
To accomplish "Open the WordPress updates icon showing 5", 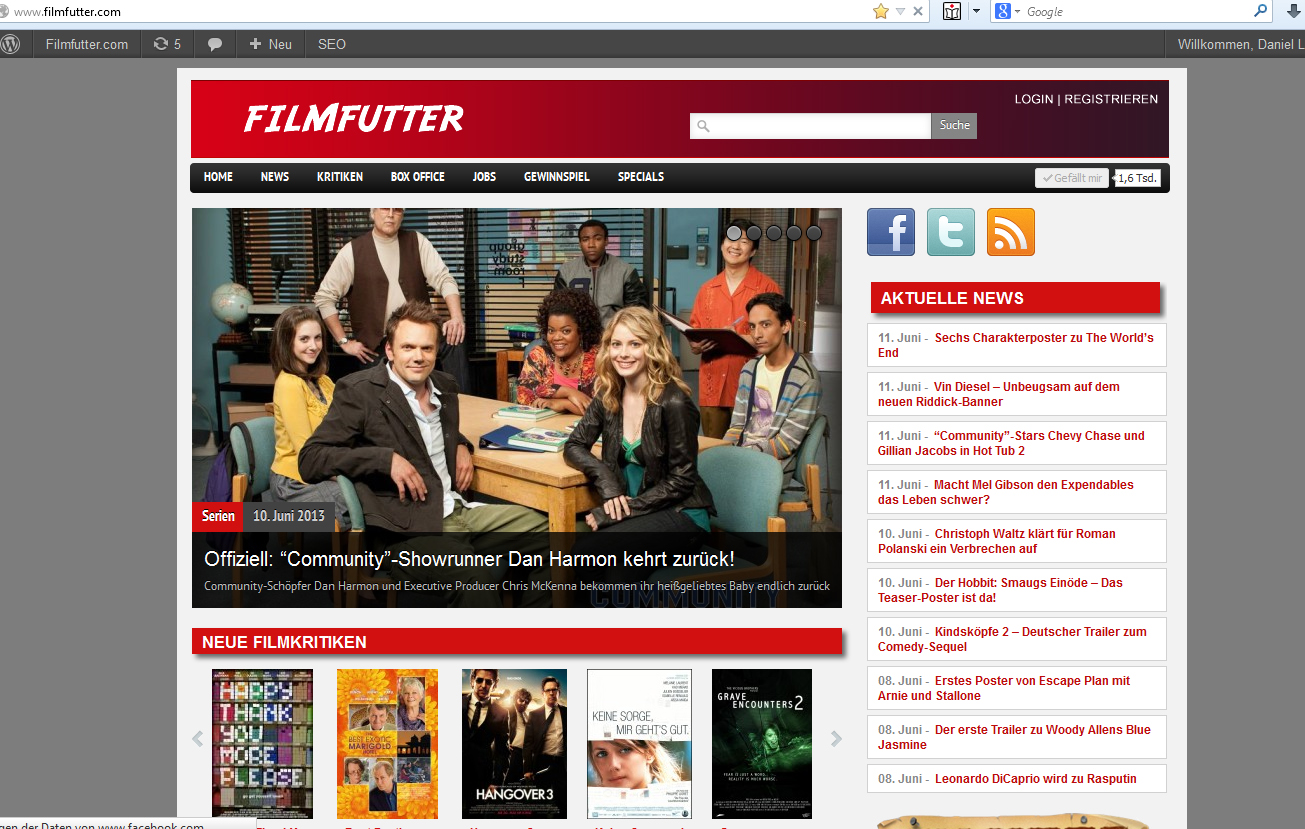I will coord(167,44).
